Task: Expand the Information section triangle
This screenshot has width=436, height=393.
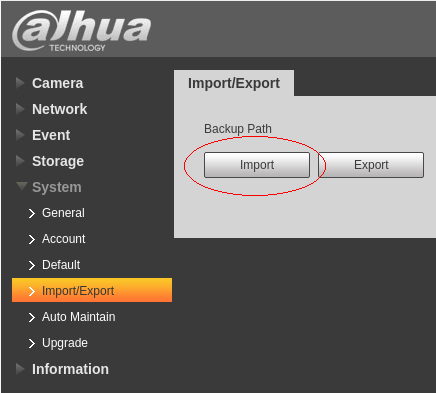Action: (x=20, y=369)
